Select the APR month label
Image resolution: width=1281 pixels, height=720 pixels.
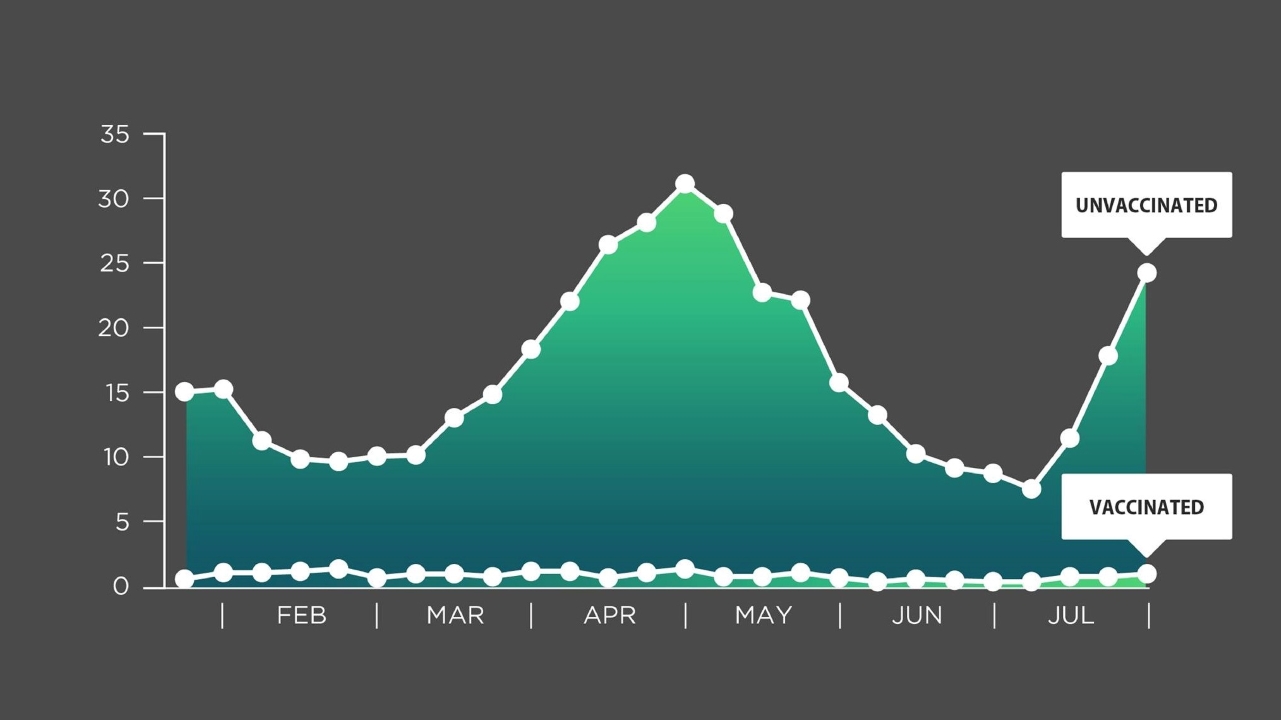pos(609,615)
